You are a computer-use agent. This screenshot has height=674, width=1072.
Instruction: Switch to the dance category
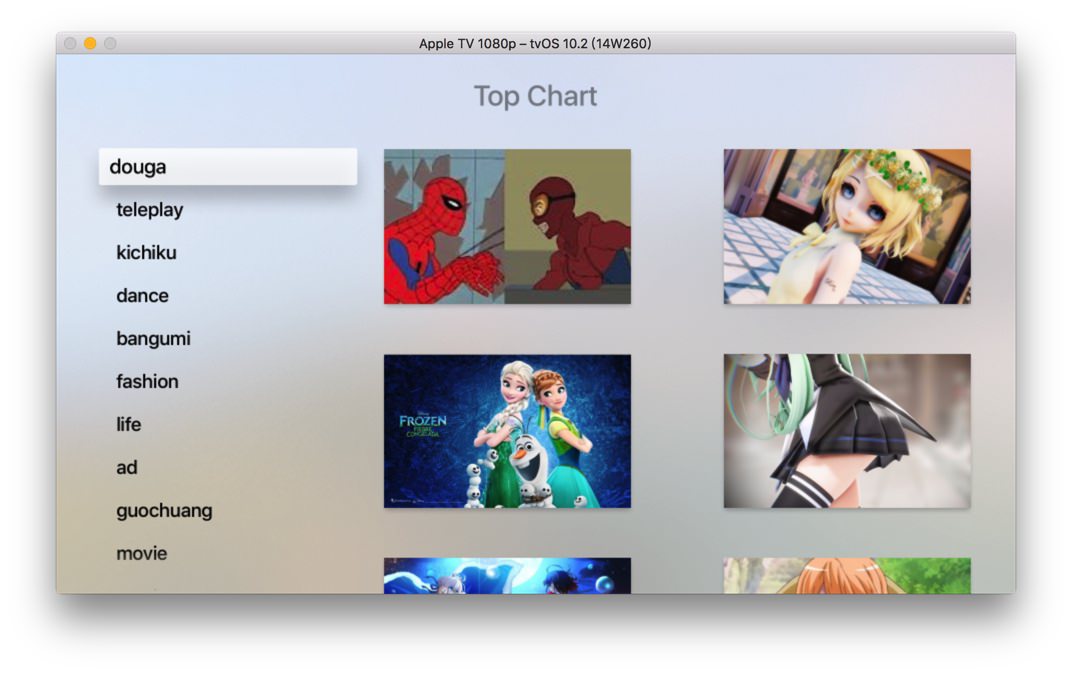coord(142,296)
